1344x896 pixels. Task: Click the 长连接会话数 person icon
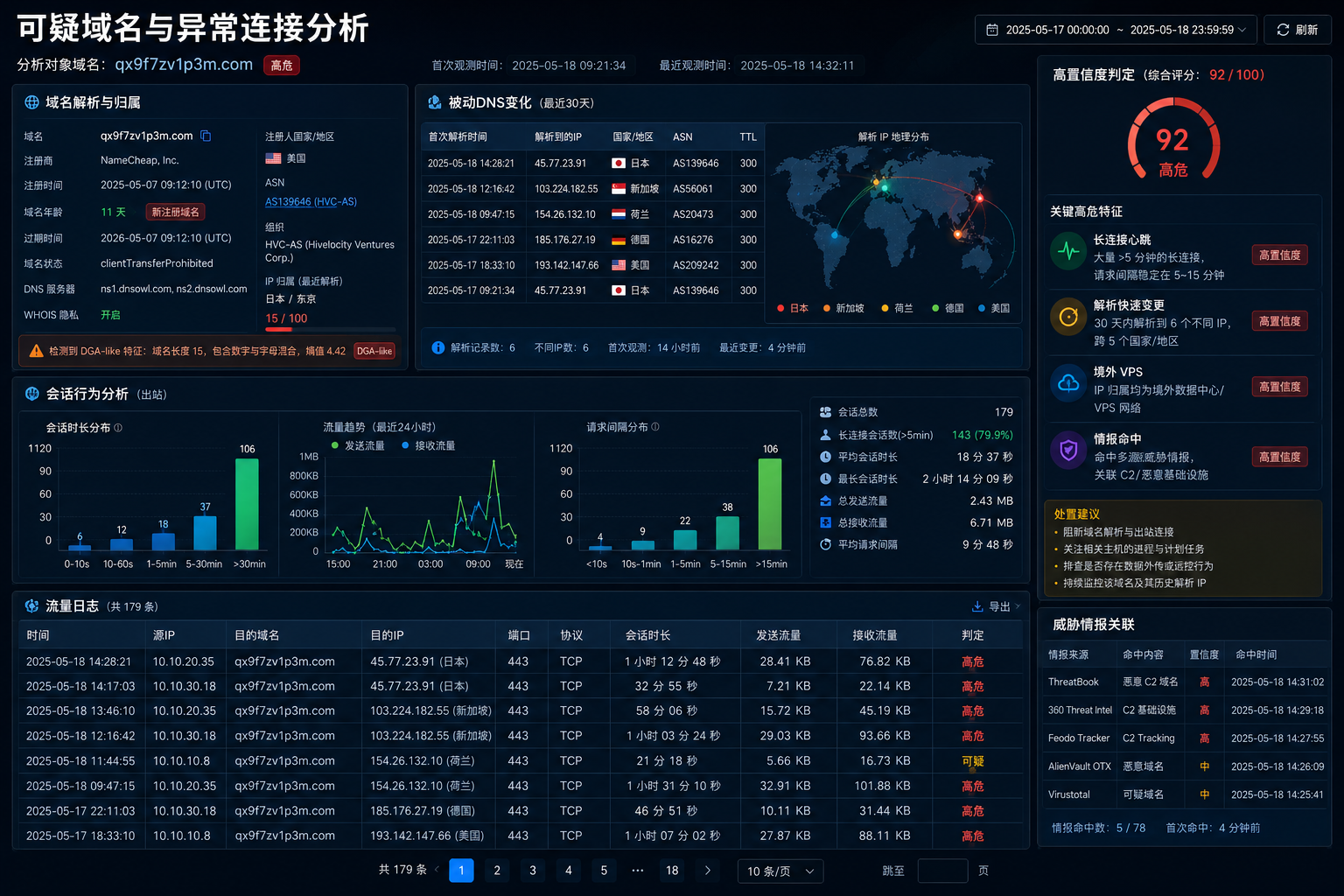(825, 435)
